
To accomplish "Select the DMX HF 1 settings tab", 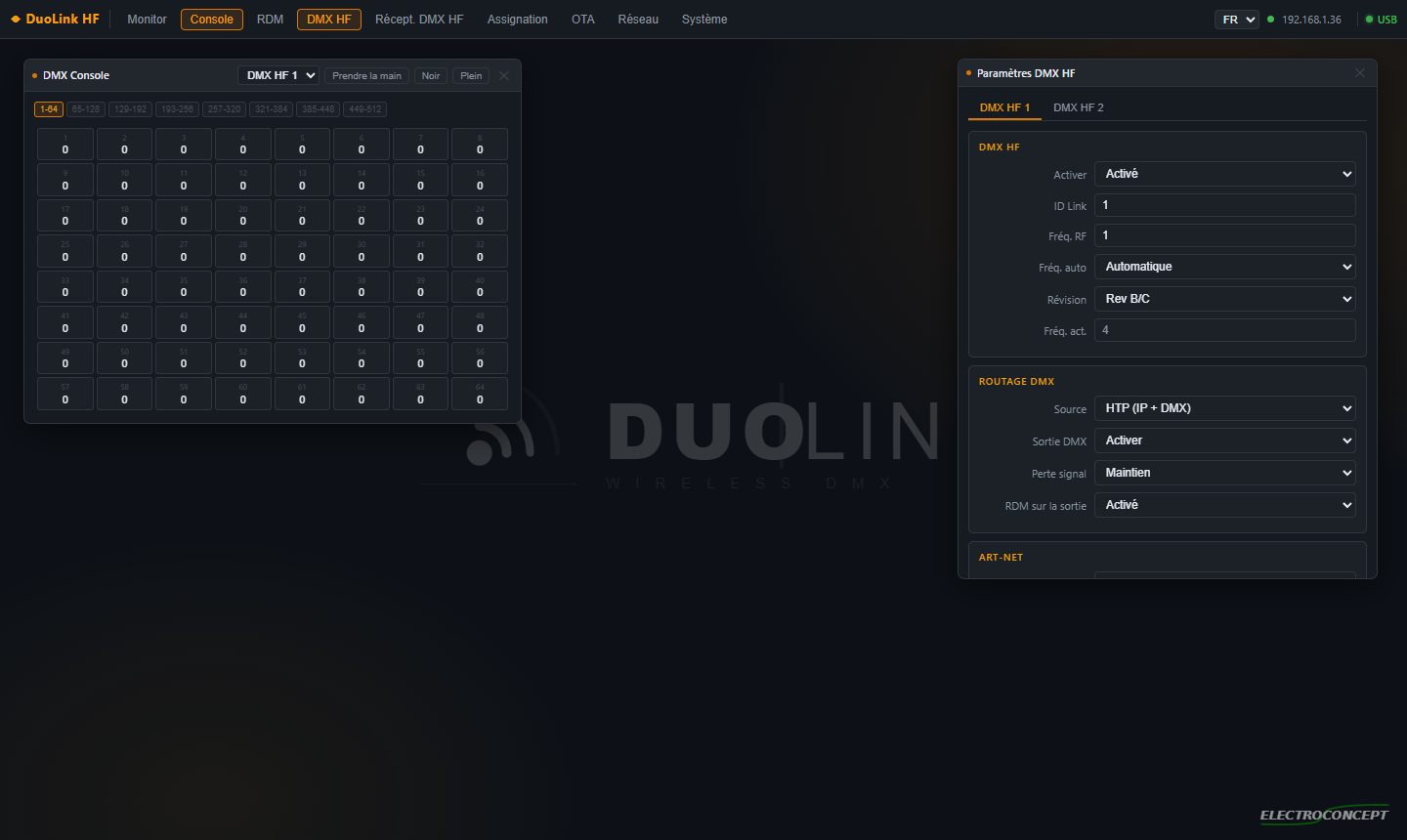I will pos(1004,107).
